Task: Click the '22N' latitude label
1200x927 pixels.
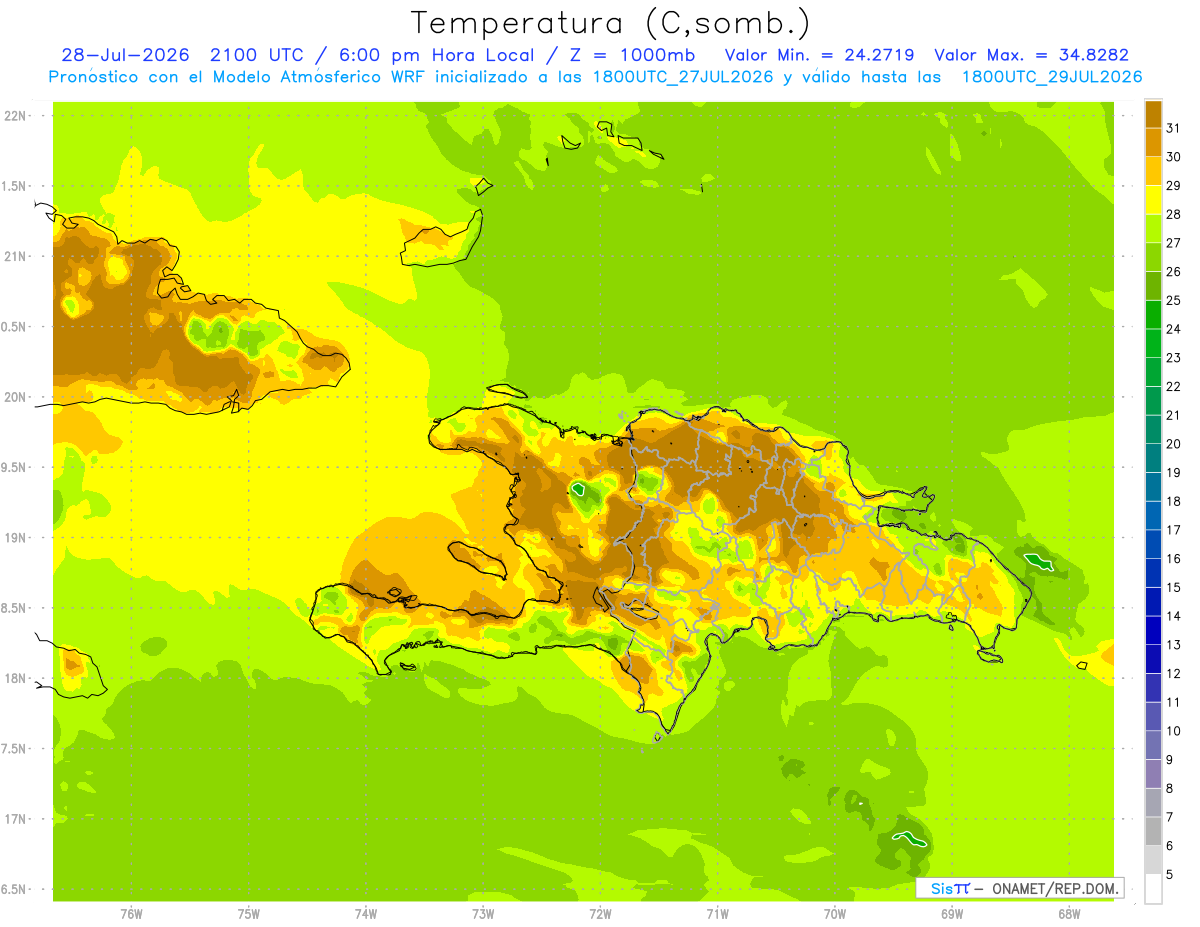Action: 14,115
